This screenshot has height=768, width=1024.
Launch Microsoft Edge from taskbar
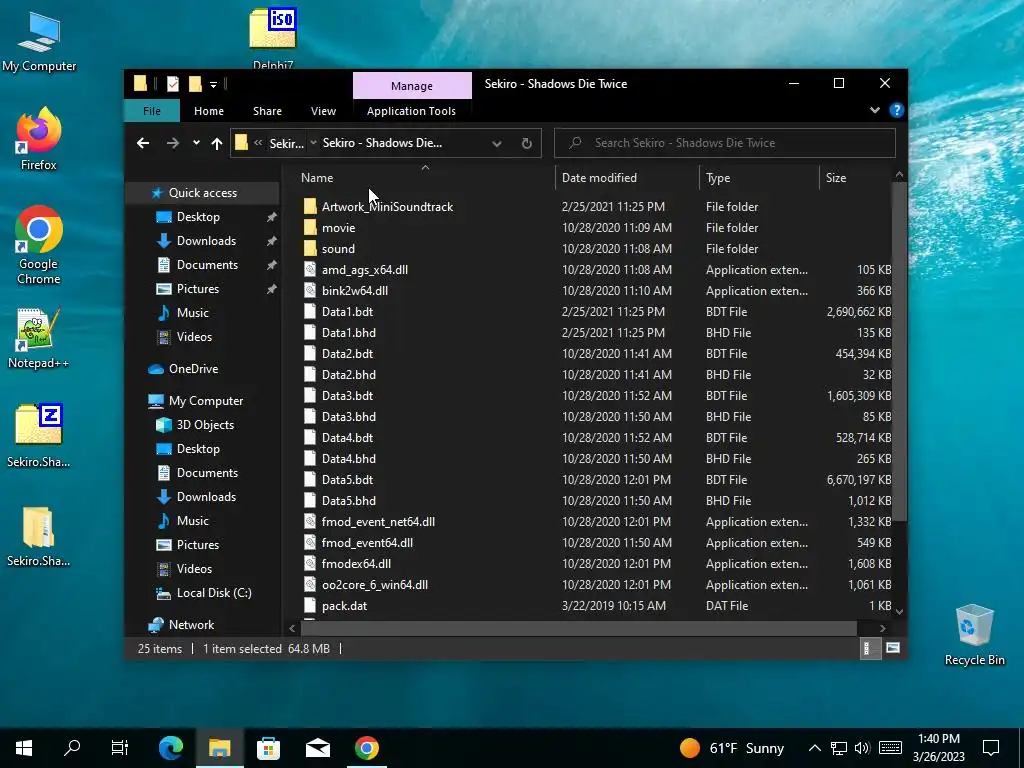tap(171, 748)
